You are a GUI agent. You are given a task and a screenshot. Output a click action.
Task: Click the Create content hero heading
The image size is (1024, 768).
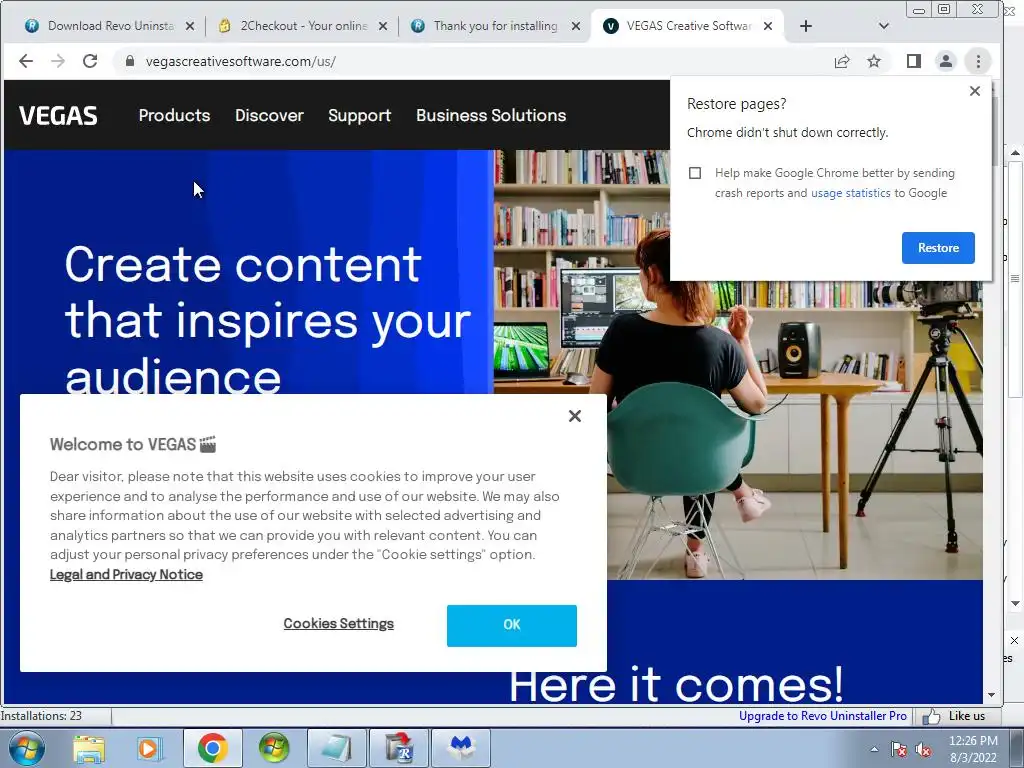(268, 320)
